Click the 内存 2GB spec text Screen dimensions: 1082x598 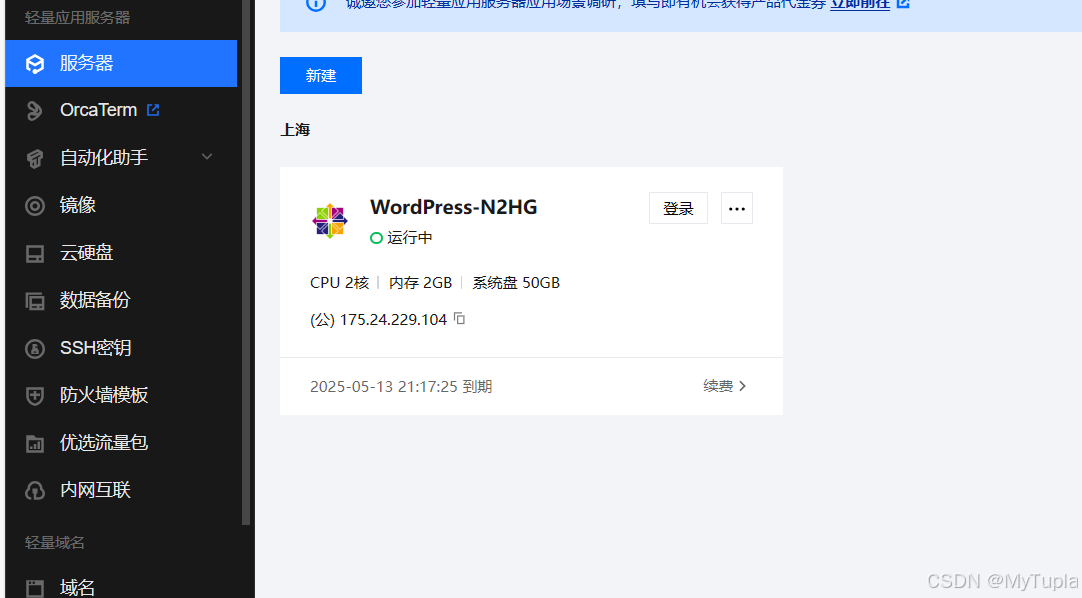(420, 283)
